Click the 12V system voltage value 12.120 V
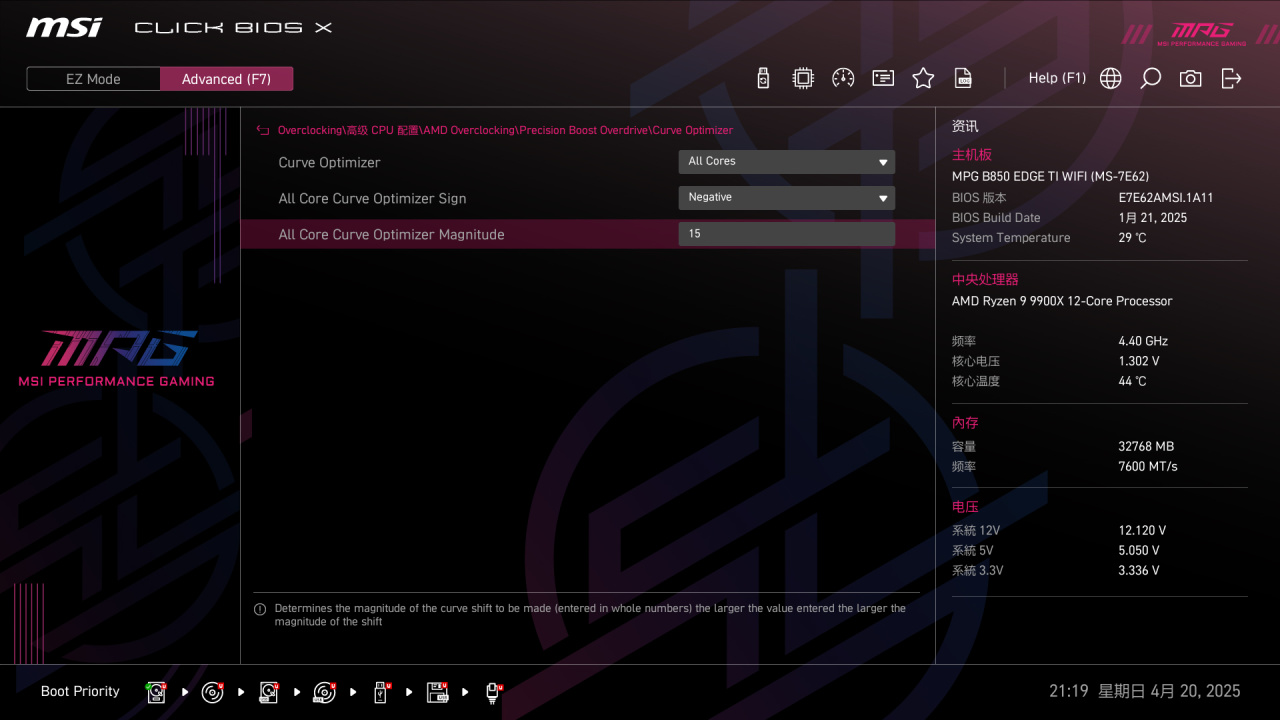Screen dimensions: 1280x720 (1142, 531)
